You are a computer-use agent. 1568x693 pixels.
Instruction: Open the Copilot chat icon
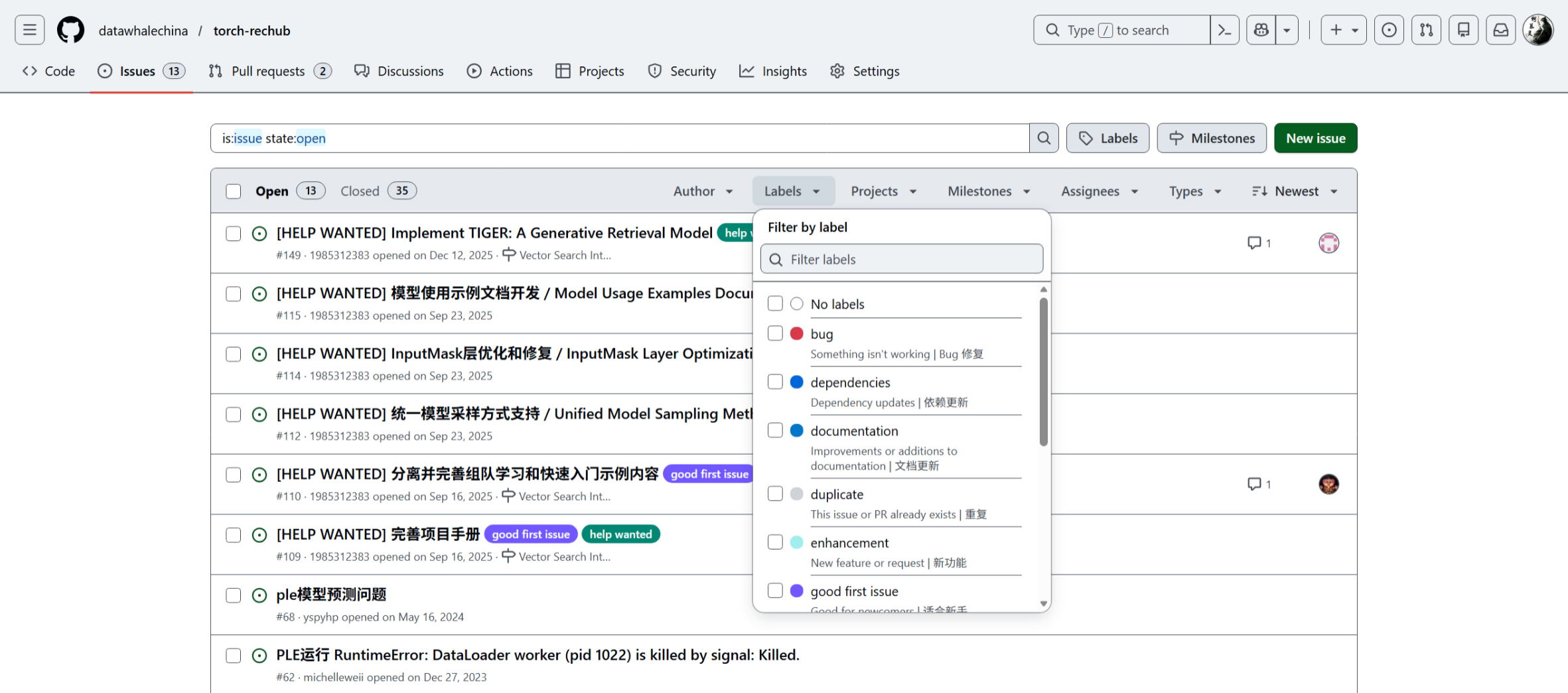1261,31
